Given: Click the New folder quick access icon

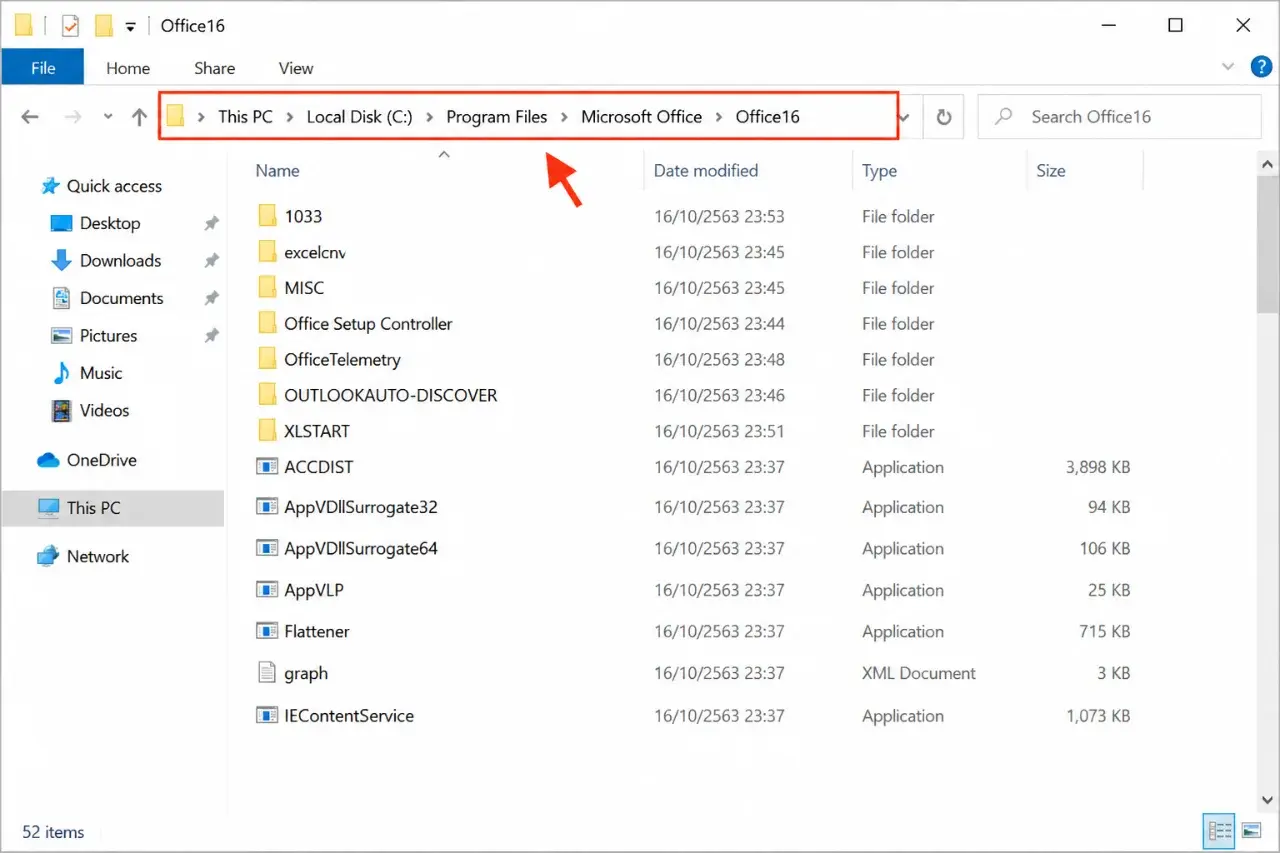Looking at the screenshot, I should coord(103,26).
